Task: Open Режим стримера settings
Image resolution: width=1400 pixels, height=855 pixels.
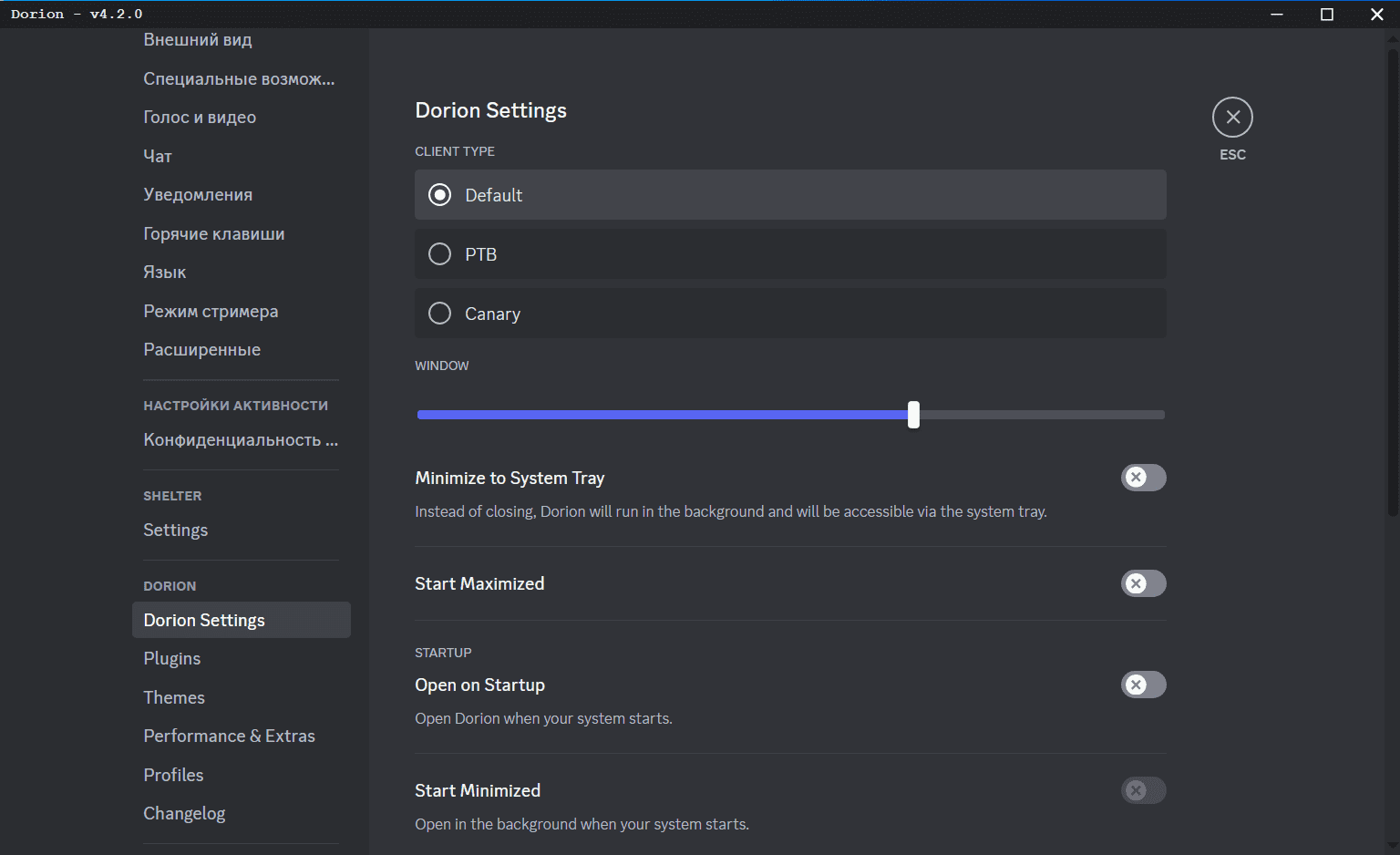Action: (211, 312)
